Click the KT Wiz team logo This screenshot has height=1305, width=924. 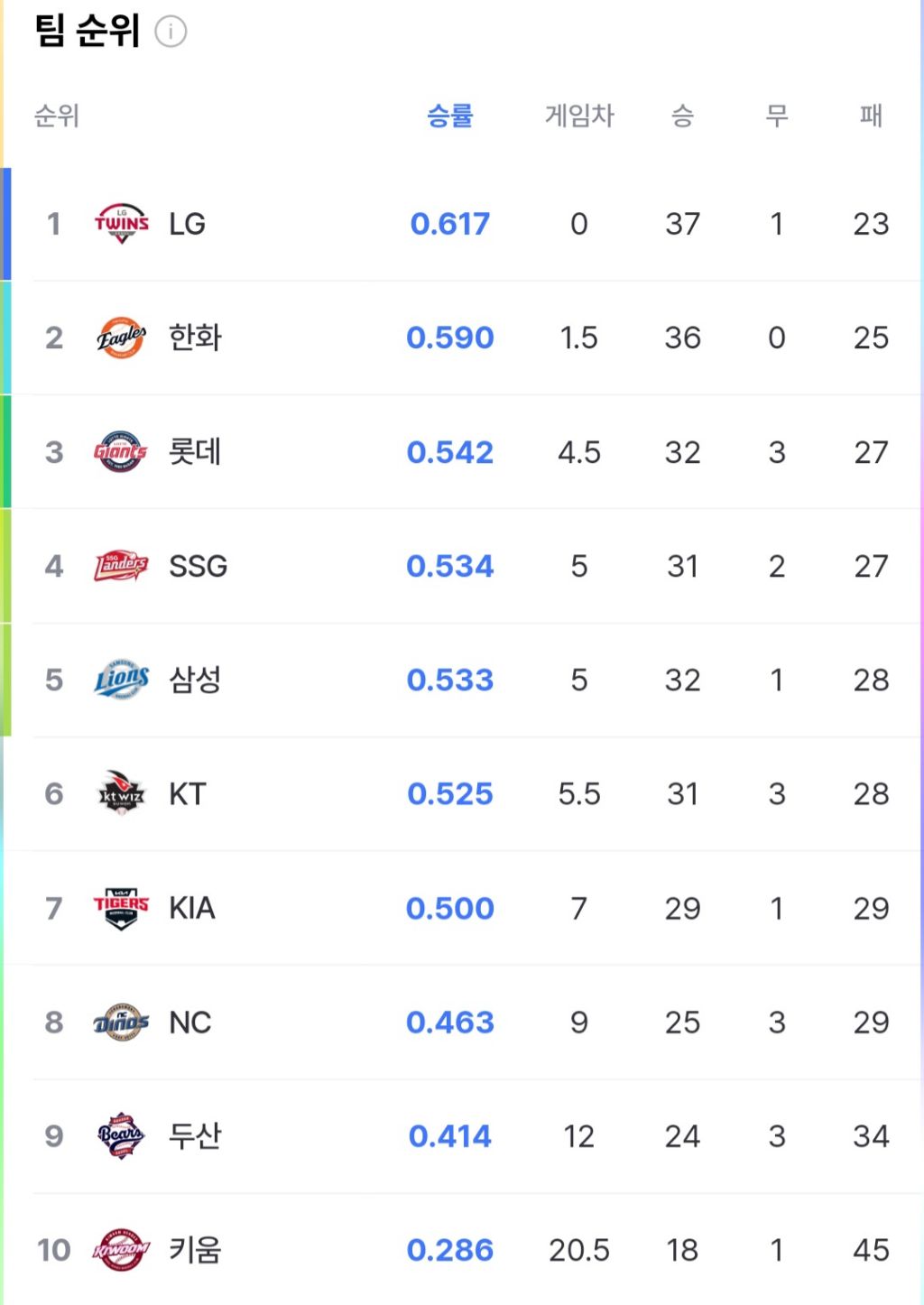coord(121,793)
